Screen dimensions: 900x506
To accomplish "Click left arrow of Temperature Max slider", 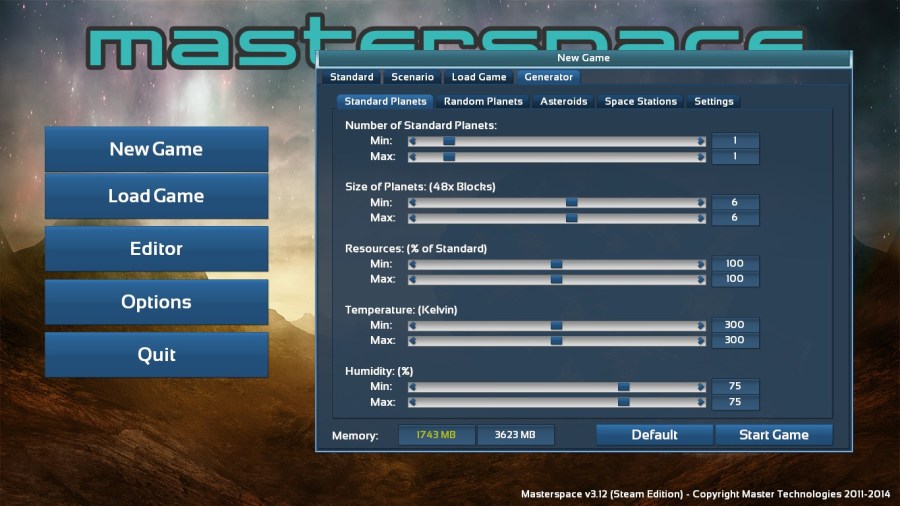I will pos(412,341).
